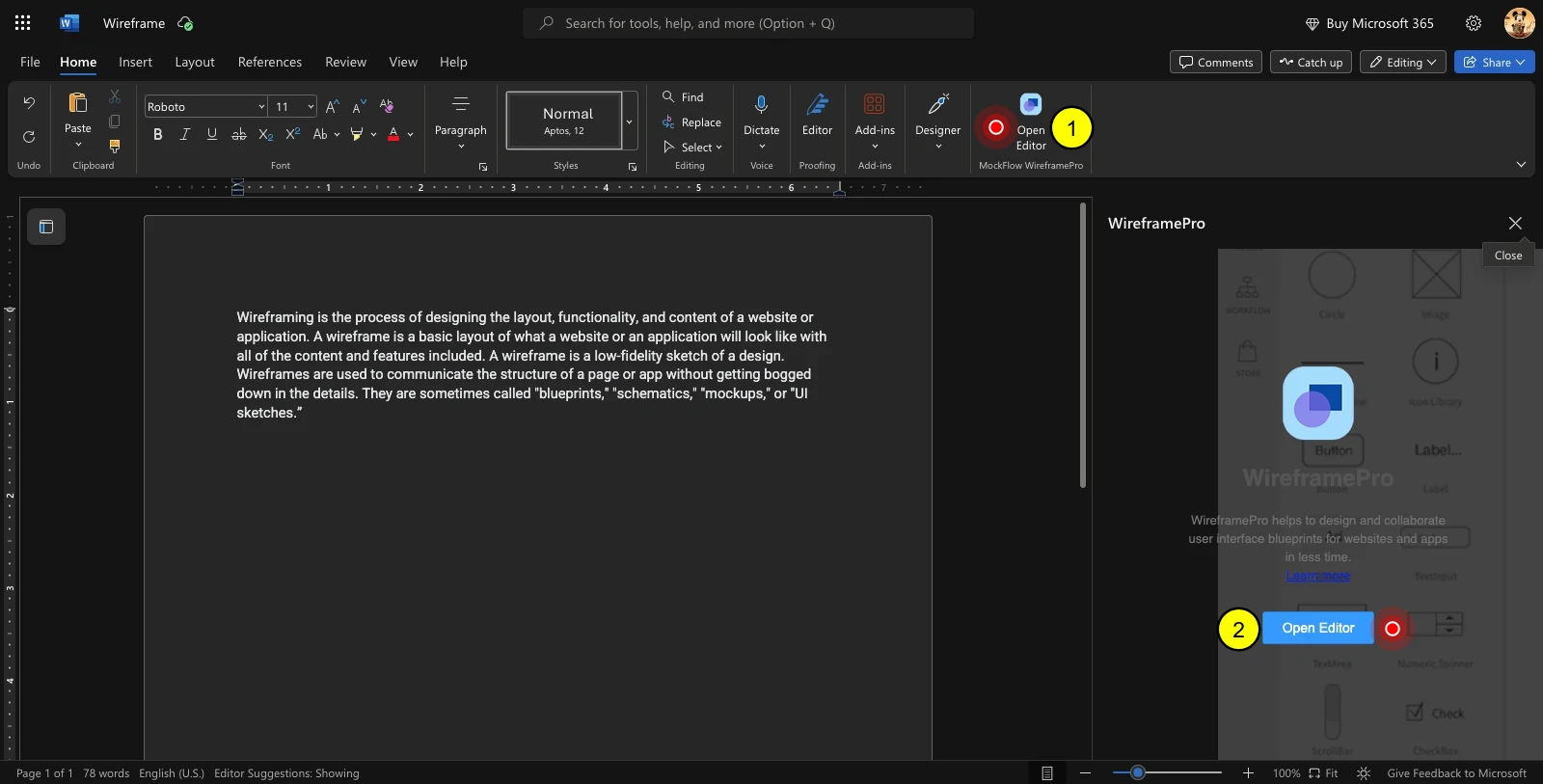Open the settings gear

(x=1474, y=23)
